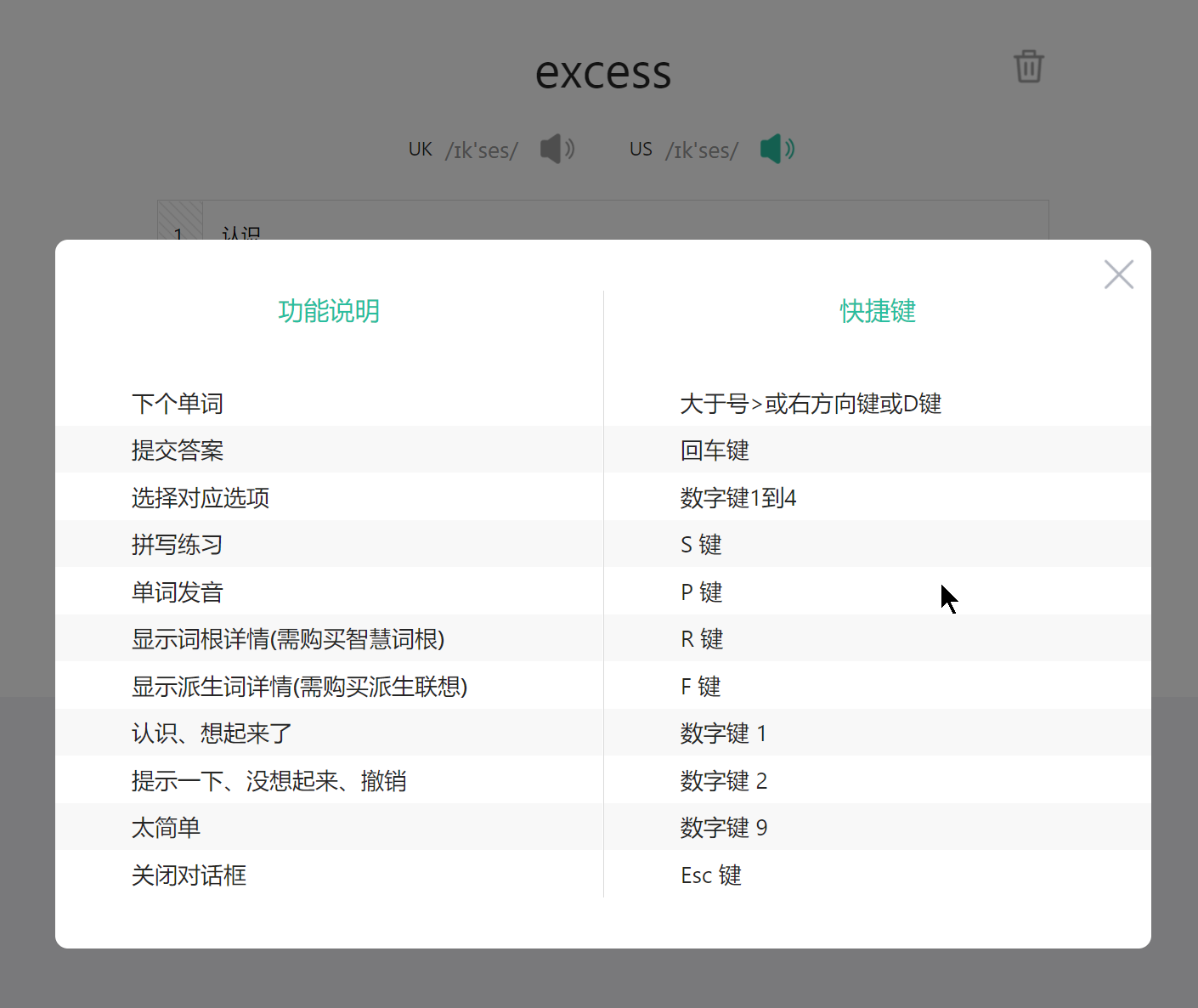Click the 快捷键 column header
The height and width of the screenshot is (1008, 1198).
click(878, 311)
